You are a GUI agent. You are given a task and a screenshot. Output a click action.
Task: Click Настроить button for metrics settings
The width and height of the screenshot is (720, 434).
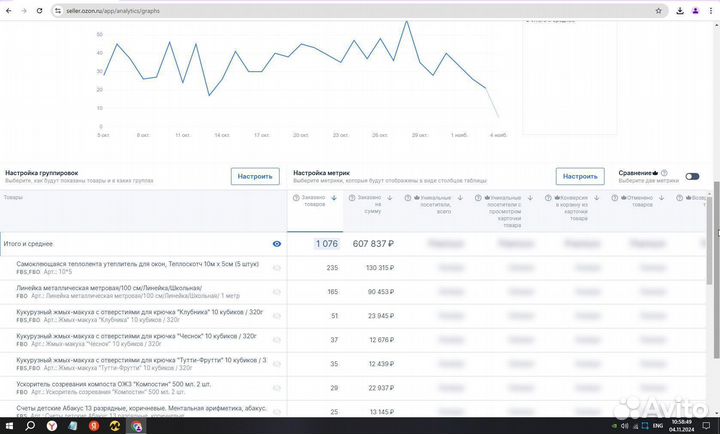coord(580,176)
